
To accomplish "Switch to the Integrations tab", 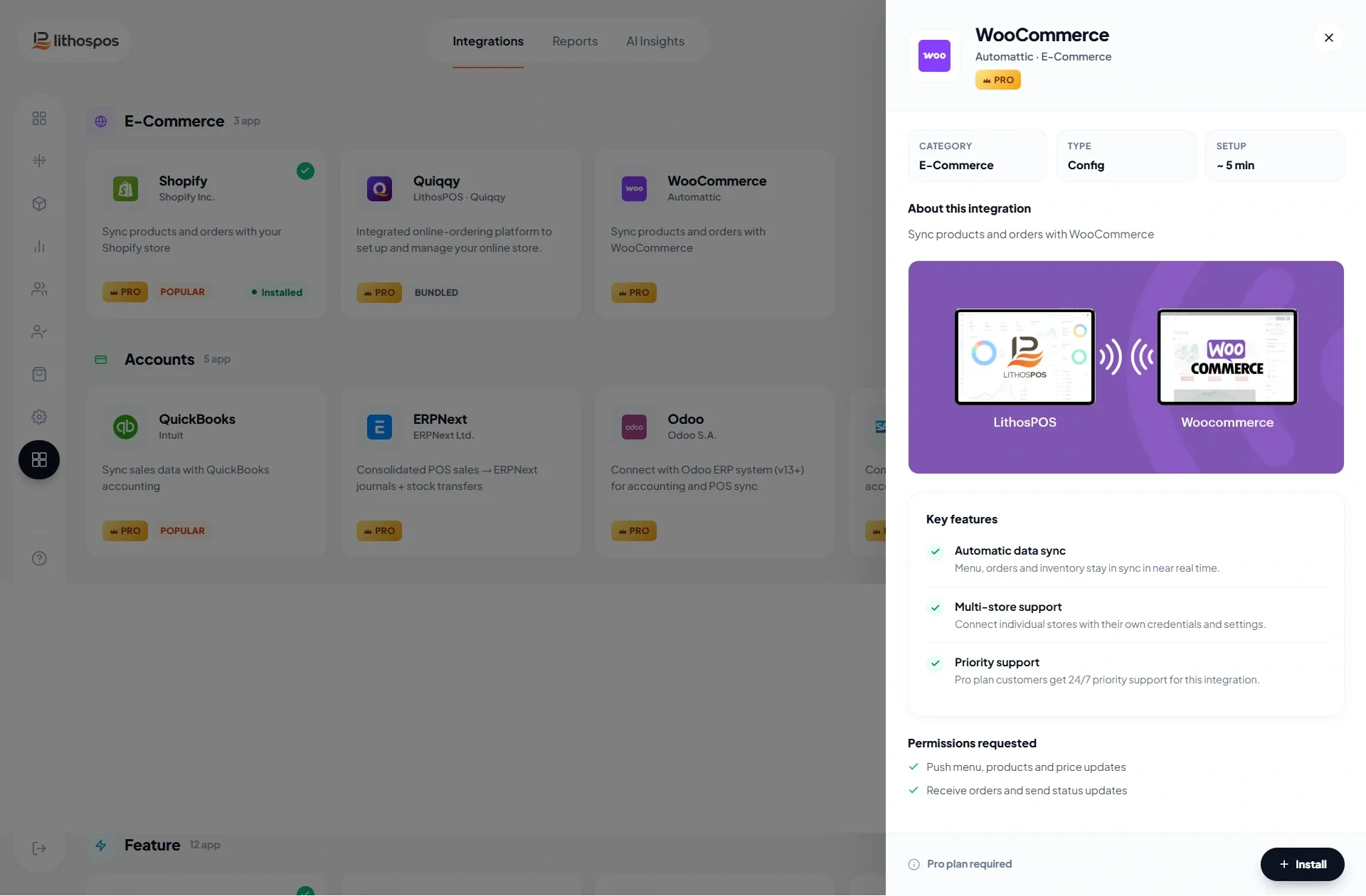I will click(488, 41).
